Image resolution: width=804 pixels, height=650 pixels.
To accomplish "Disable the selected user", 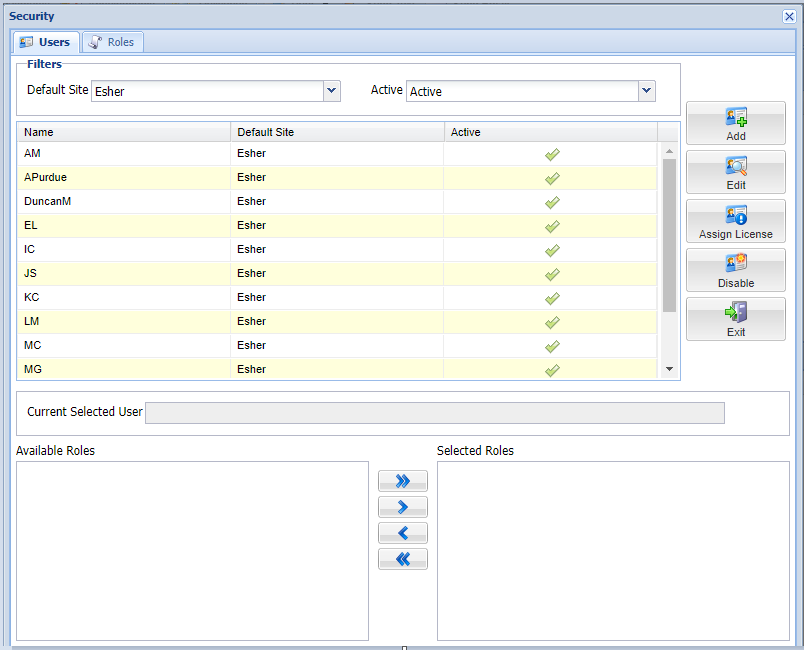I will [x=735, y=270].
